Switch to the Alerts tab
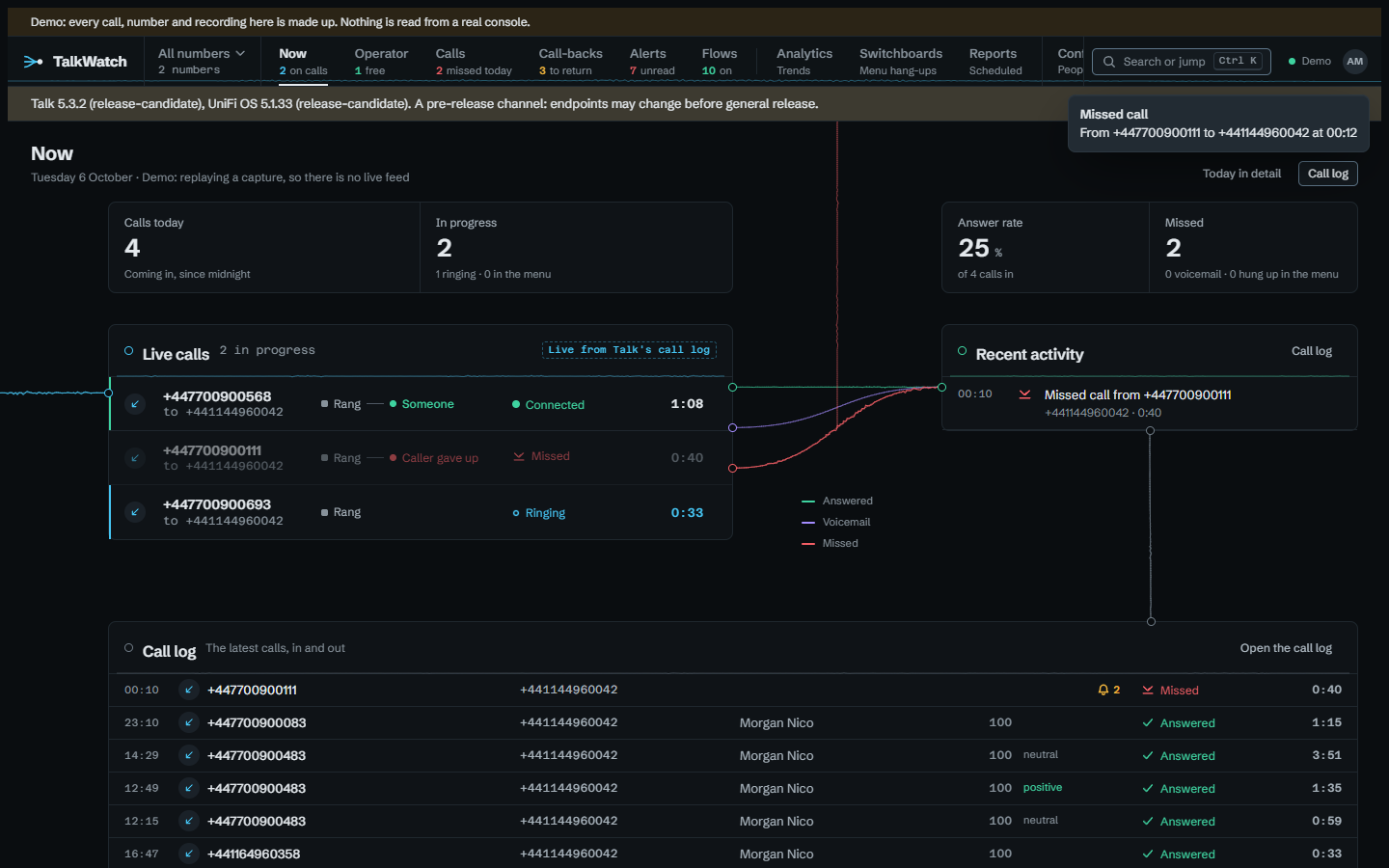Viewport: 1389px width, 868px height. [652, 61]
